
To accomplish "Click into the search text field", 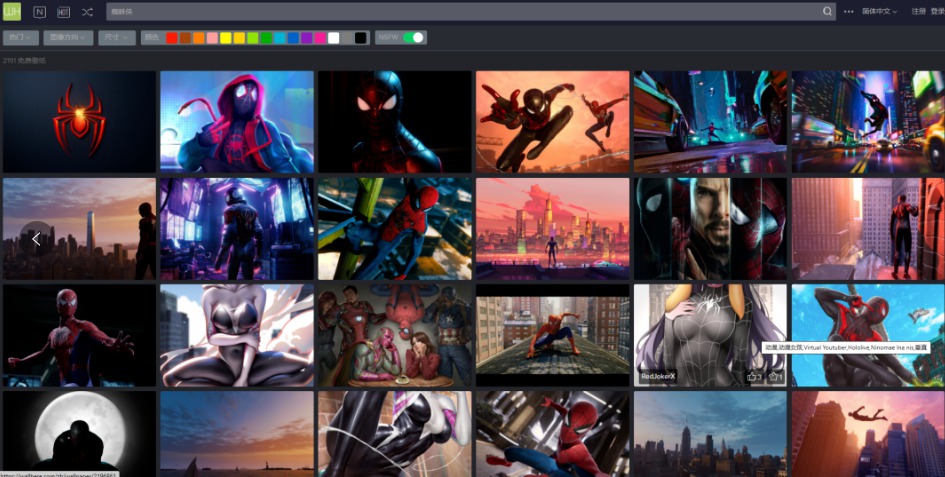I will click(x=460, y=12).
